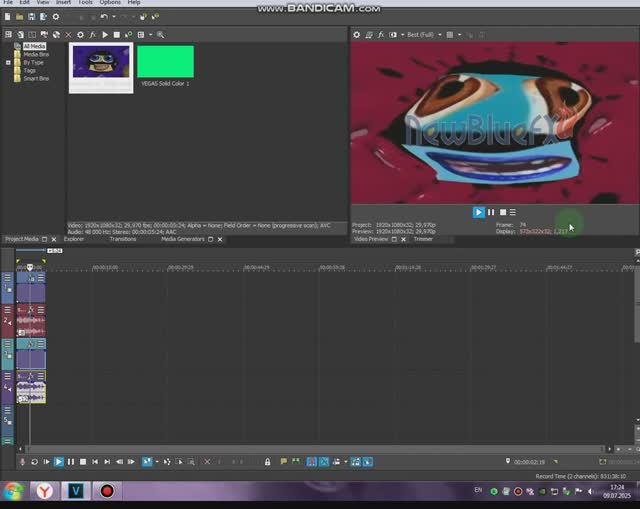Click Record microphone button in transport bar
640x509 pixels.
click(22, 462)
